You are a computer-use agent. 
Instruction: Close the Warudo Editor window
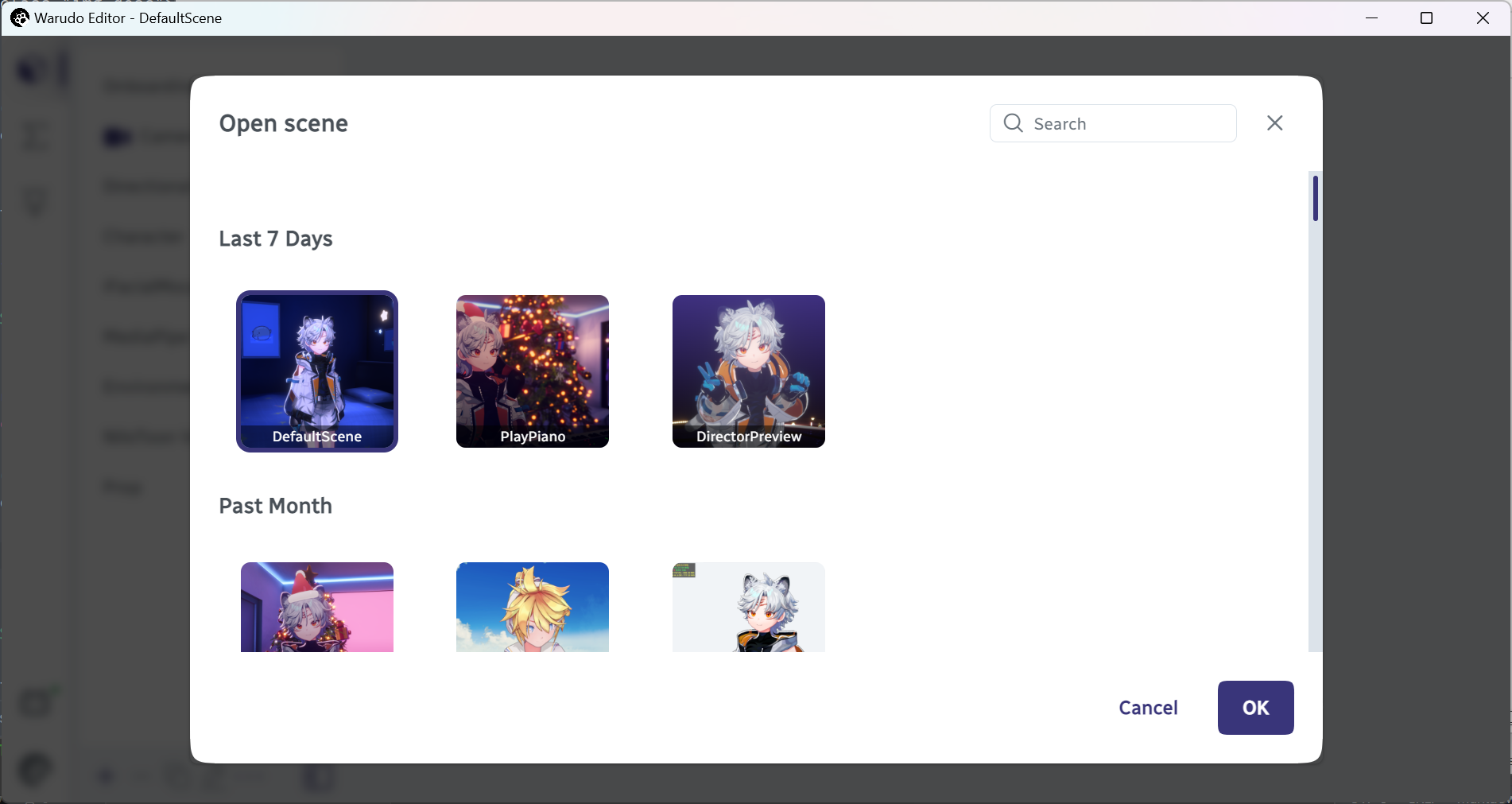(x=1483, y=17)
